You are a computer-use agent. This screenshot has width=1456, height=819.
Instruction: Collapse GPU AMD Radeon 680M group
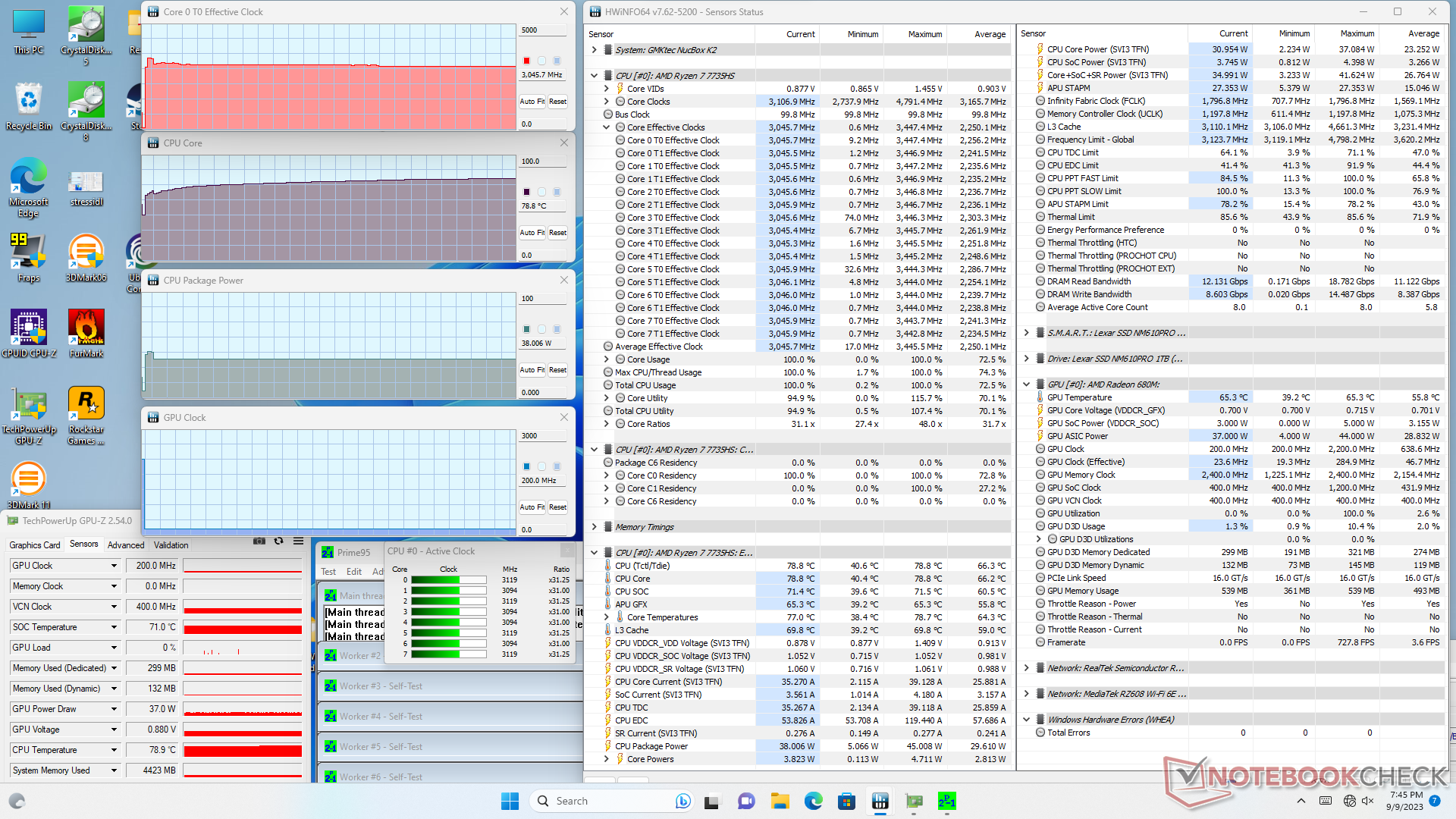pyautogui.click(x=1027, y=384)
